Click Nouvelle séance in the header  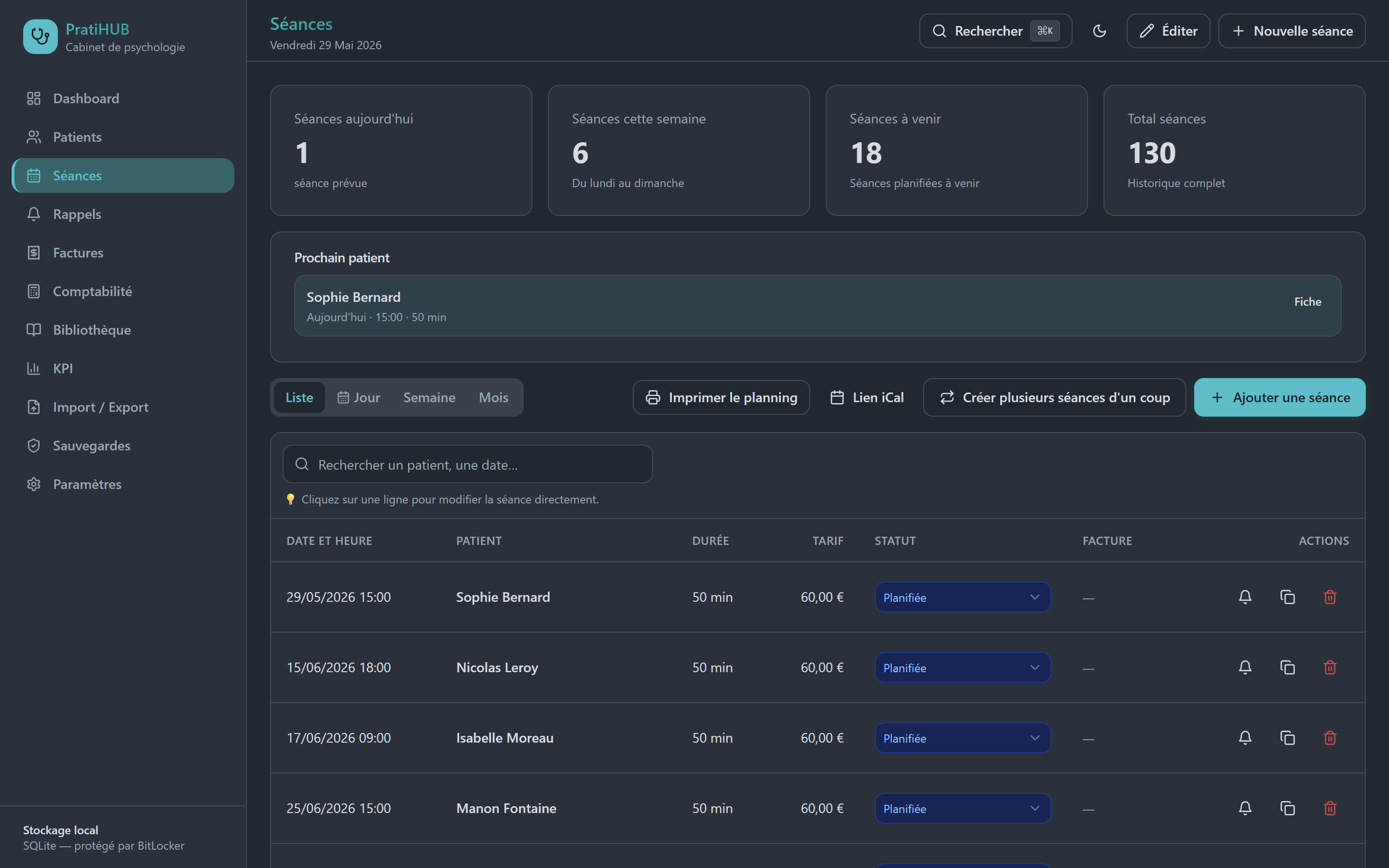pos(1292,31)
